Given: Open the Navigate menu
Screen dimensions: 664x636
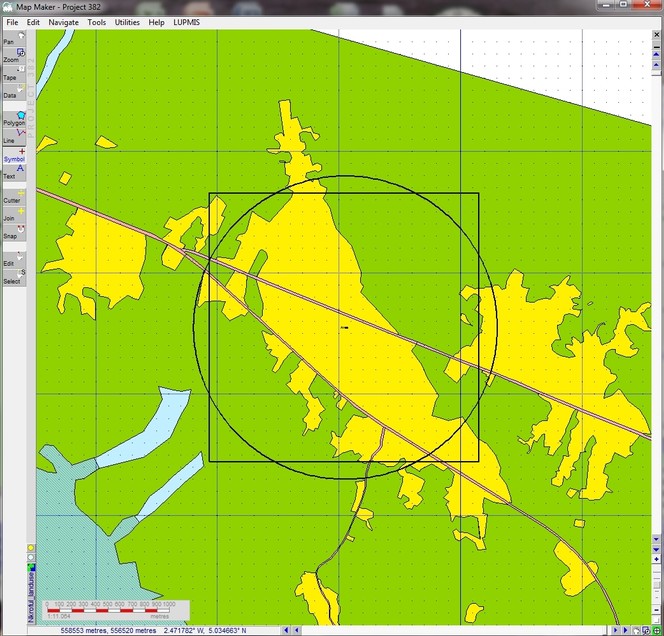Looking at the screenshot, I should (x=63, y=21).
